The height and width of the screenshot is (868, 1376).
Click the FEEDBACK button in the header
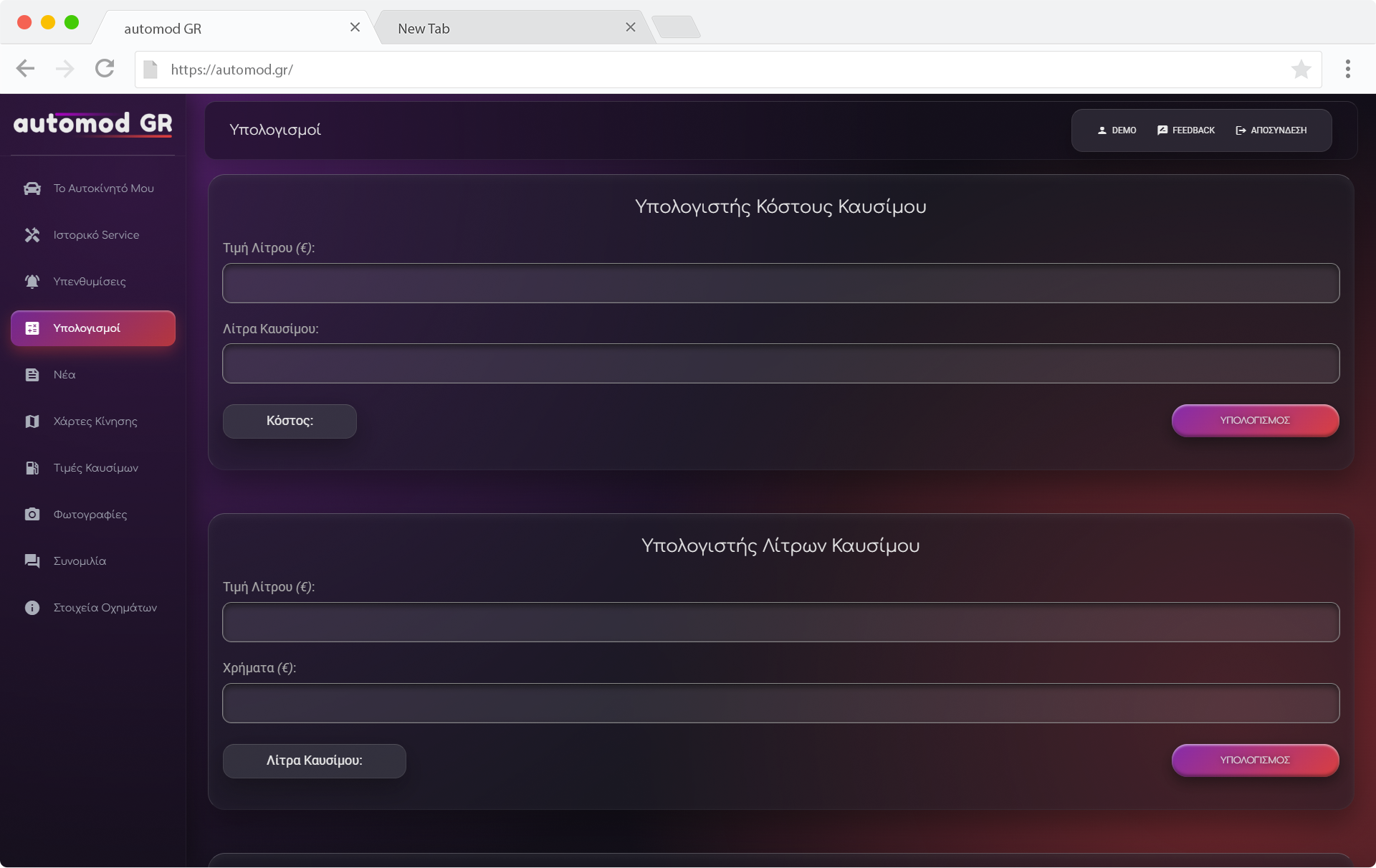coord(1186,130)
